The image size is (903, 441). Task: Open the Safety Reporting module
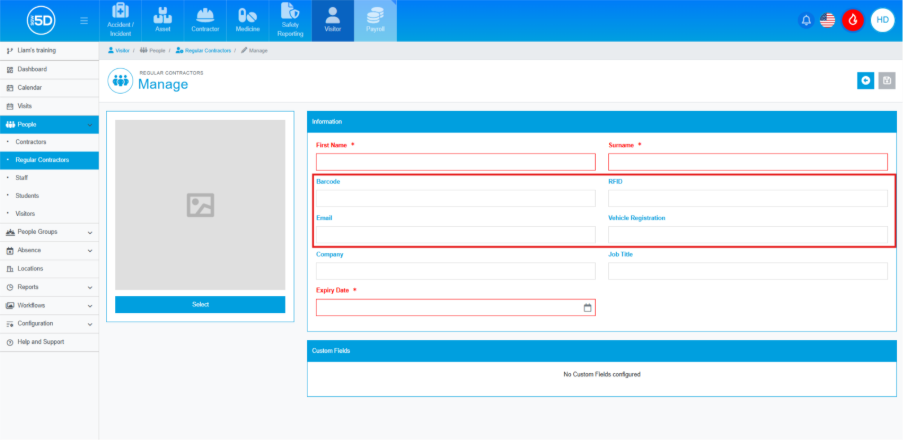click(290, 20)
